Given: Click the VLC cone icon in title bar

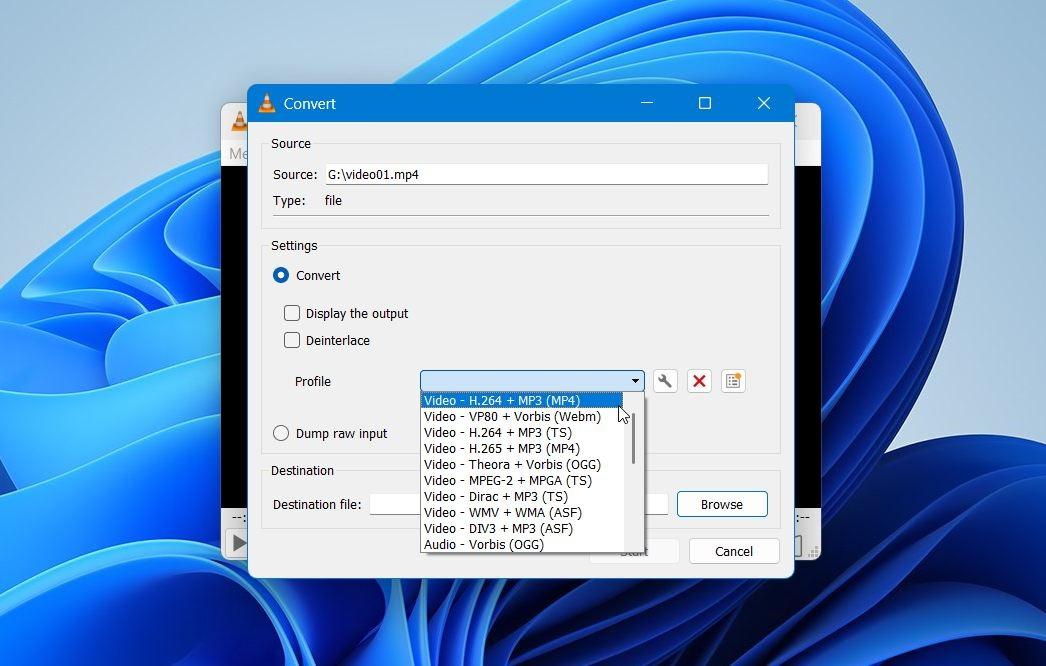Looking at the screenshot, I should point(267,103).
